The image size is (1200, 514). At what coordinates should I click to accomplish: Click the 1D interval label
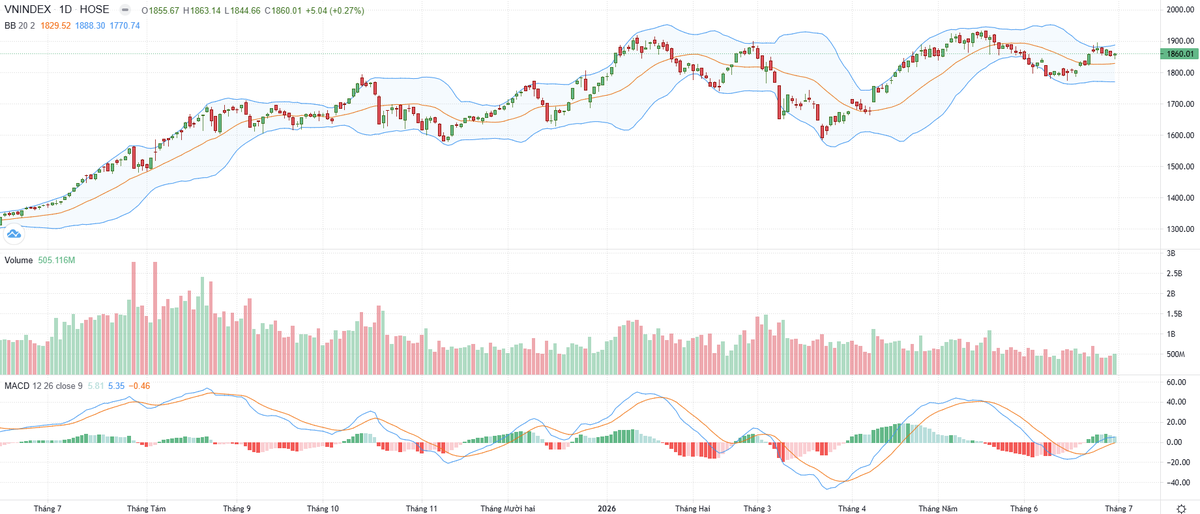(x=66, y=10)
